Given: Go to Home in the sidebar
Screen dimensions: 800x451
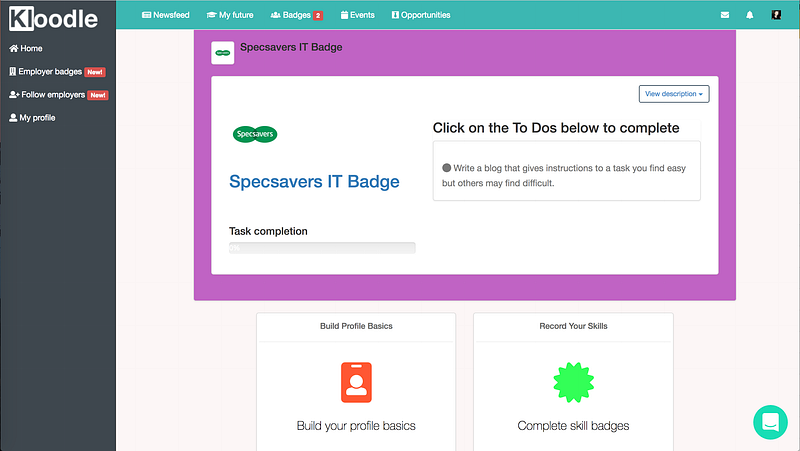Looking at the screenshot, I should [26, 48].
